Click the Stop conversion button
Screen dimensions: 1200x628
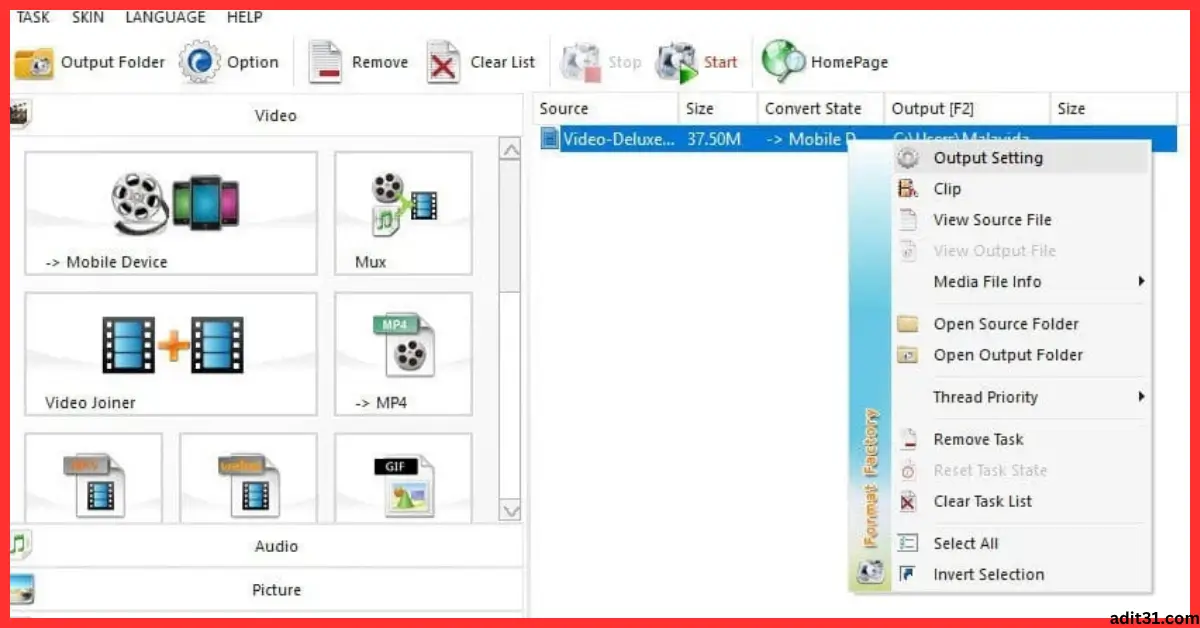(x=601, y=62)
